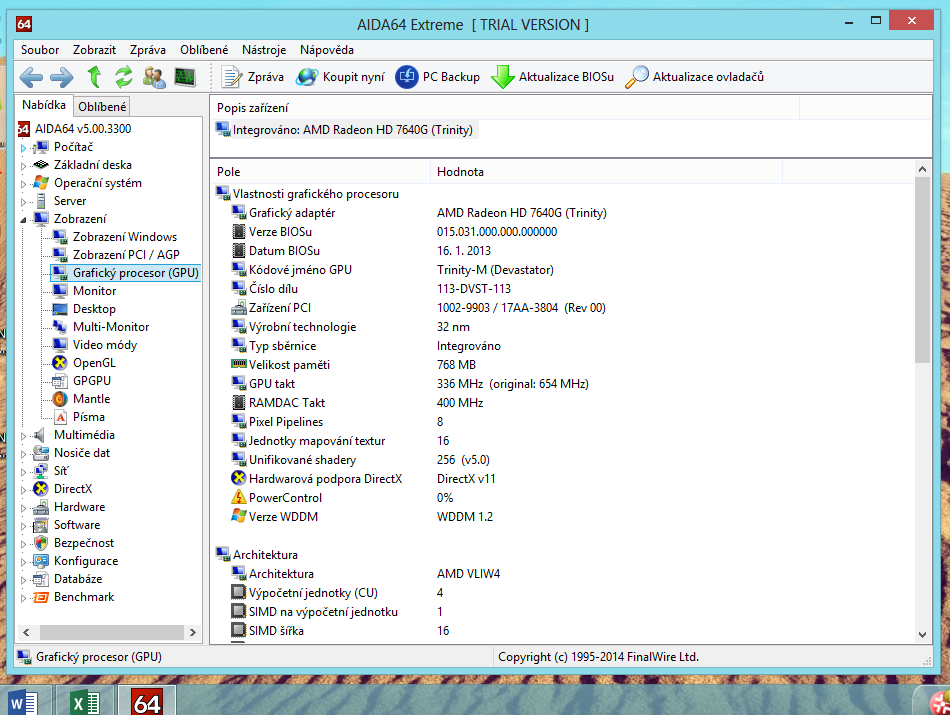
Task: Expand the Počítač tree node
Action: [x=23, y=148]
